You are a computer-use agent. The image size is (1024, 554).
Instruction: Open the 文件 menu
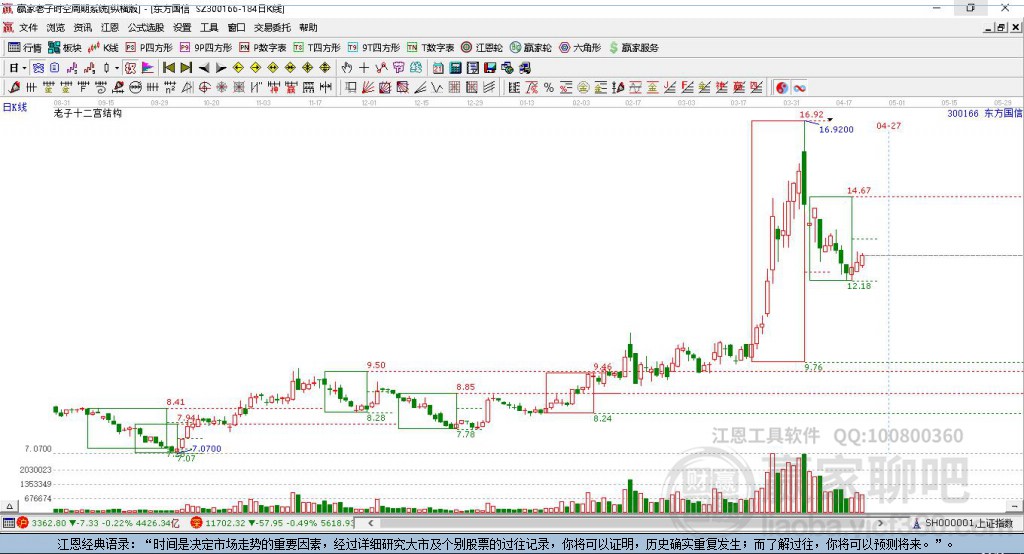pos(28,27)
